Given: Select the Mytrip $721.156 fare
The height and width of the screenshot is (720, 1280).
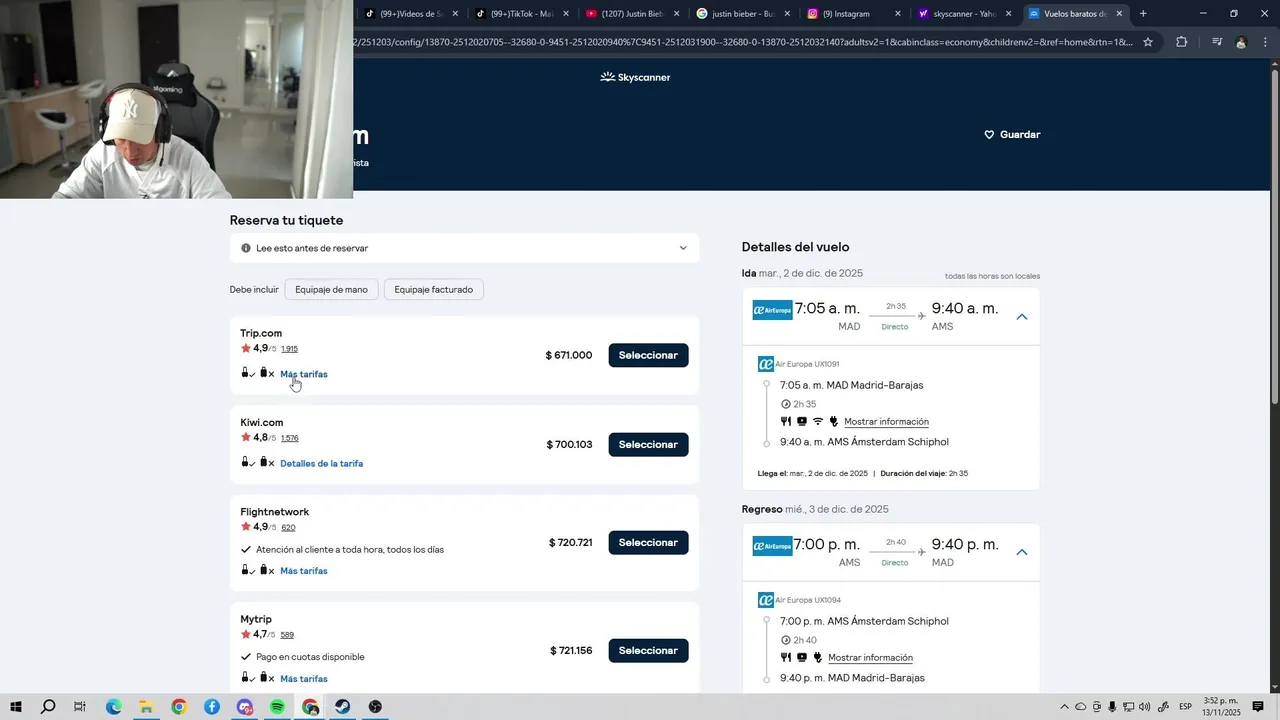Looking at the screenshot, I should coord(648,650).
